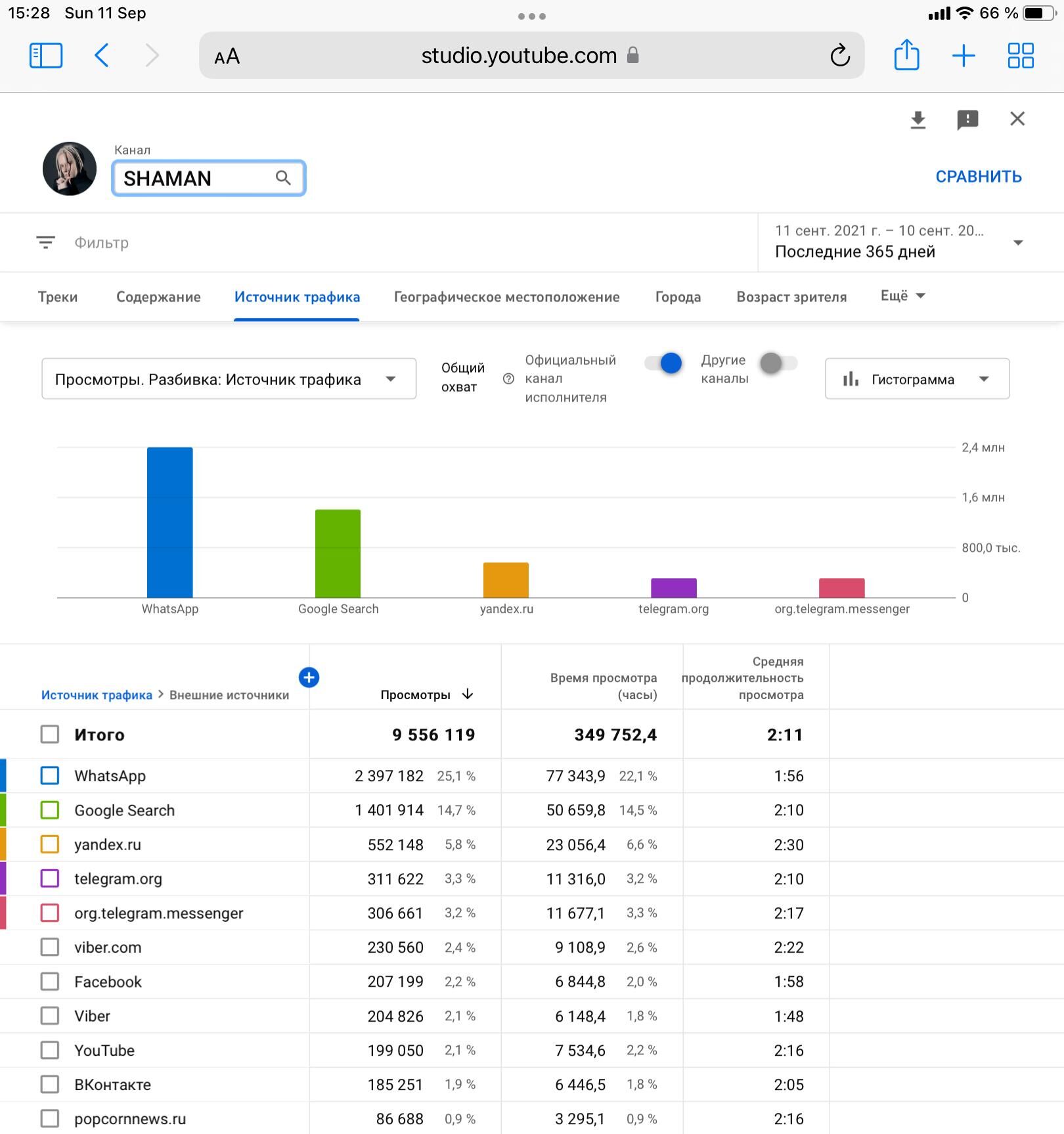Click the Просмотры column header
This screenshot has height=1134, width=1064.
[x=415, y=695]
